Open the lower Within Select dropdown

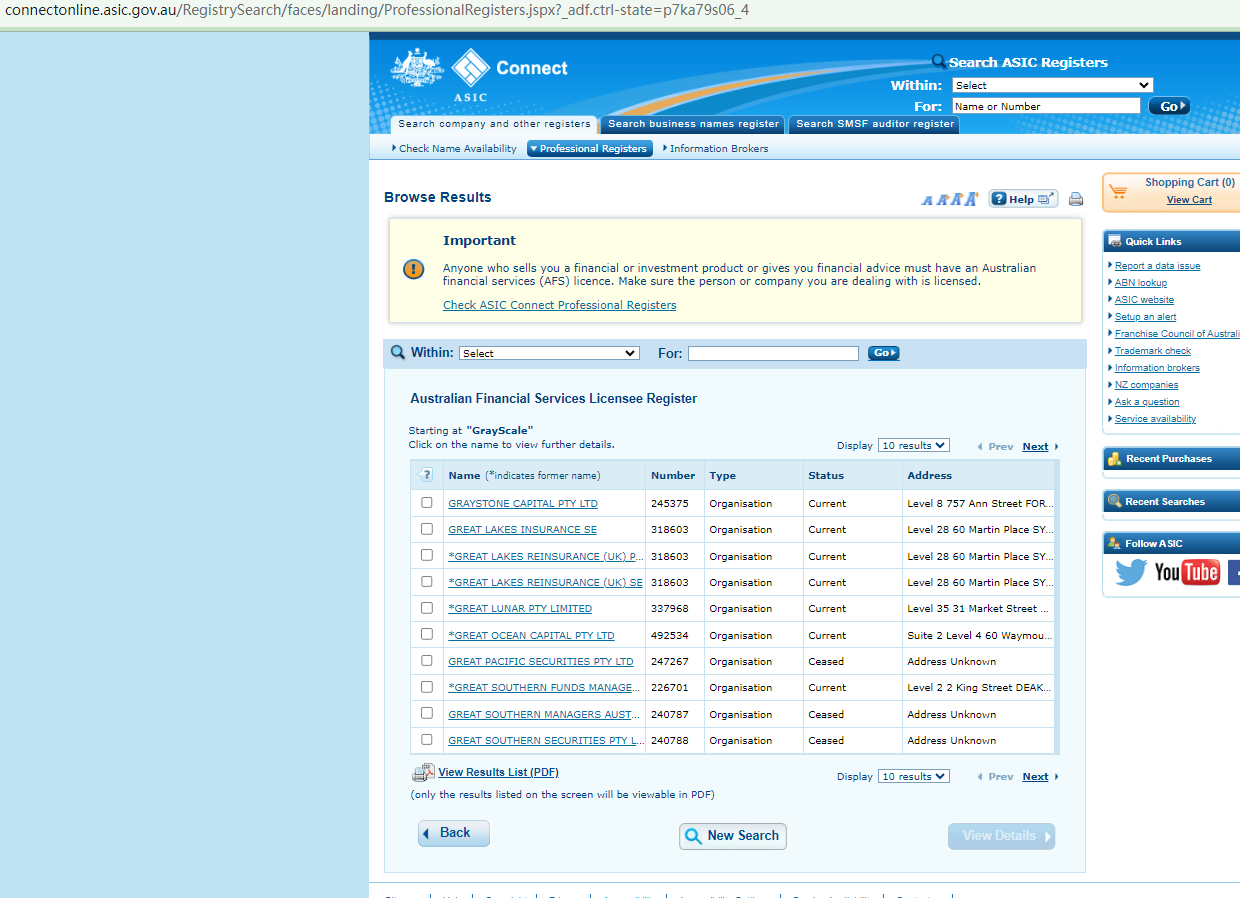(x=549, y=353)
